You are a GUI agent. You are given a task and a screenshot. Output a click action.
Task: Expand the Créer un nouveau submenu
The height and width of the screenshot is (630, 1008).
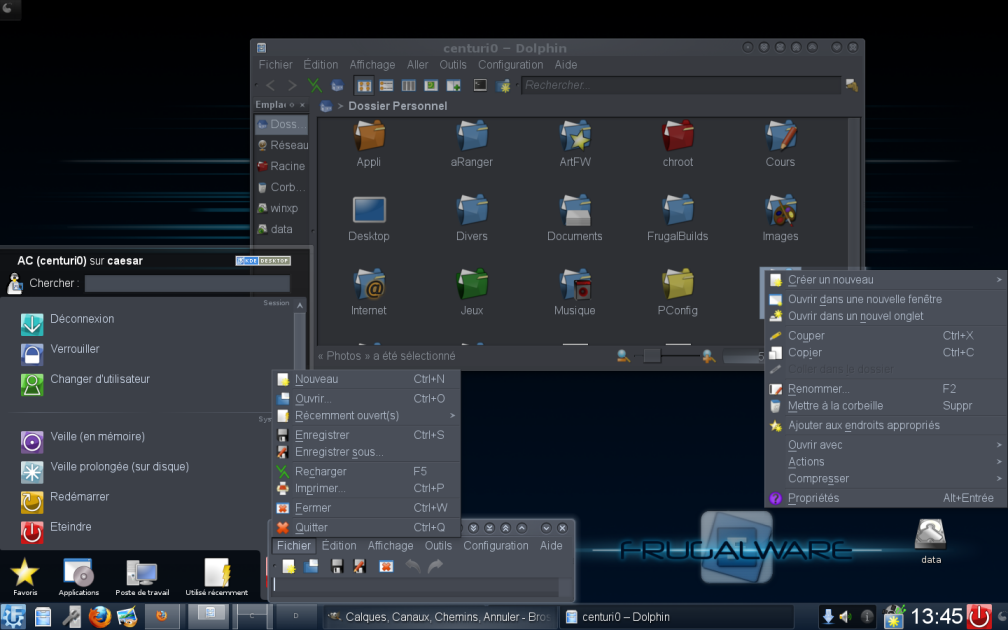click(885, 280)
